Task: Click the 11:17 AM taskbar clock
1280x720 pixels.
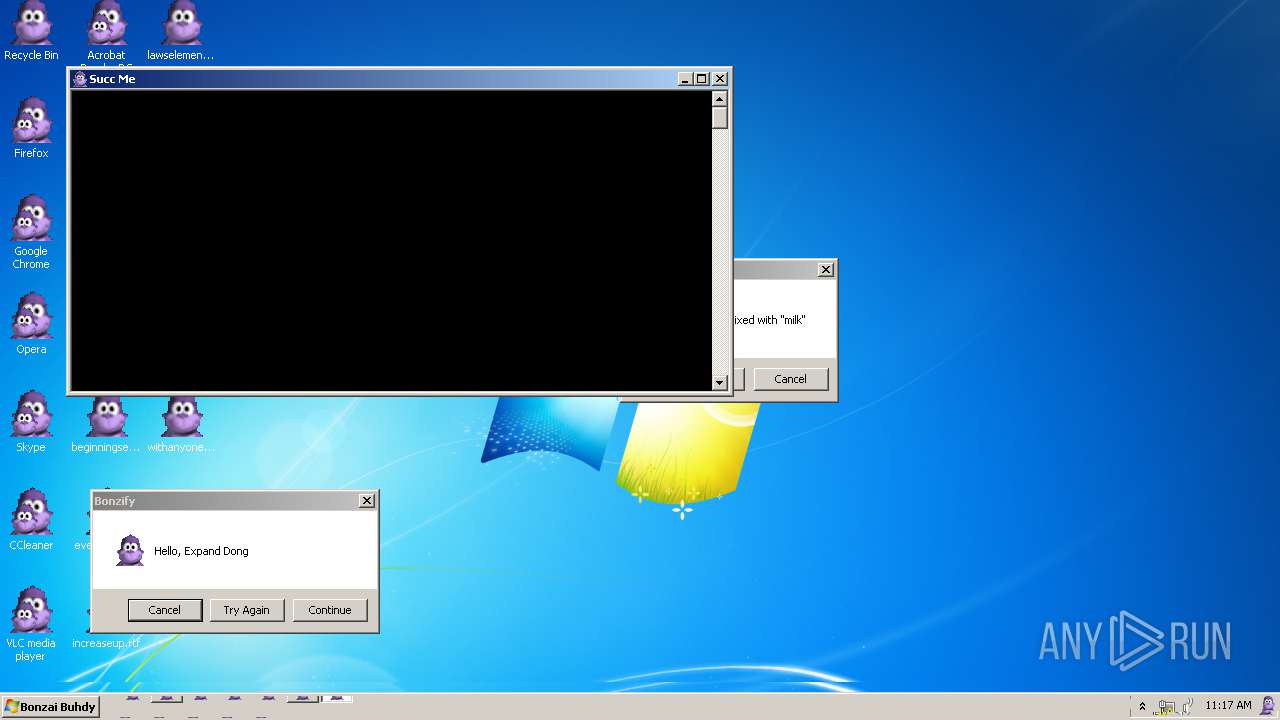Action: point(1228,705)
